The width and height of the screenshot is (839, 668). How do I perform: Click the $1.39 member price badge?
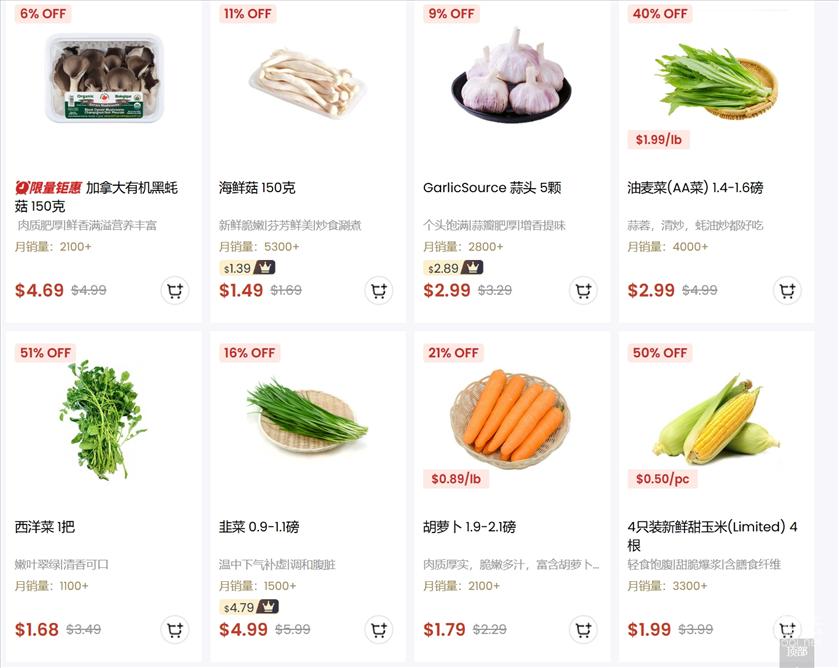pyautogui.click(x=247, y=268)
